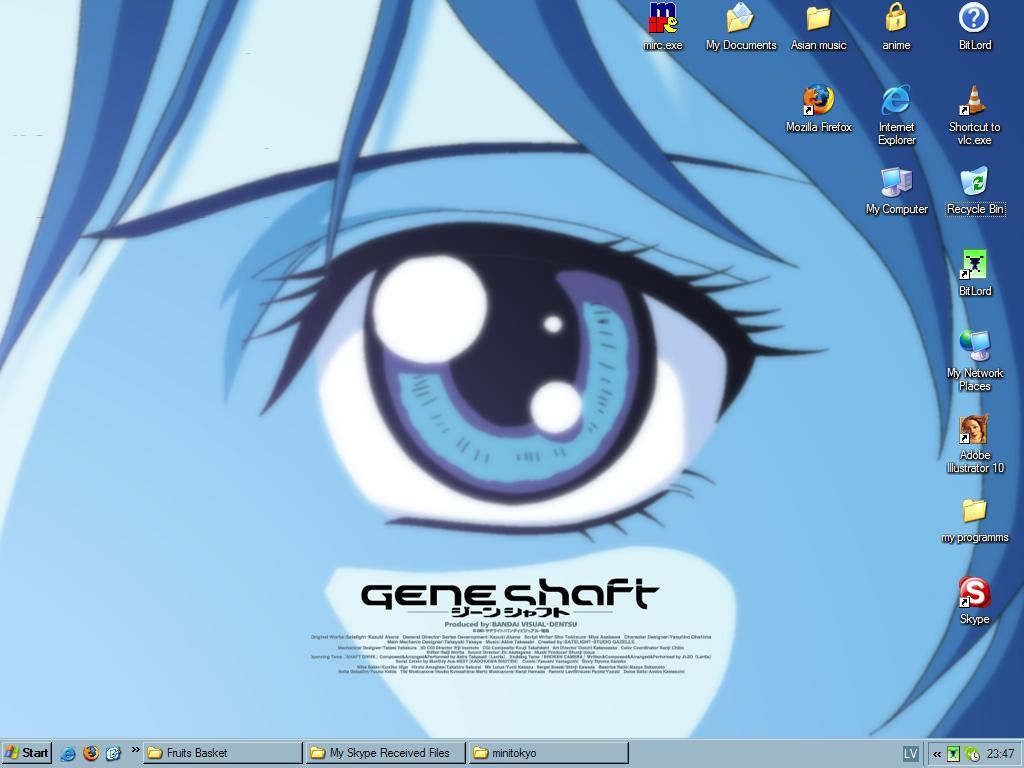Launch Firefox from Quick Launch bar

coord(91,754)
